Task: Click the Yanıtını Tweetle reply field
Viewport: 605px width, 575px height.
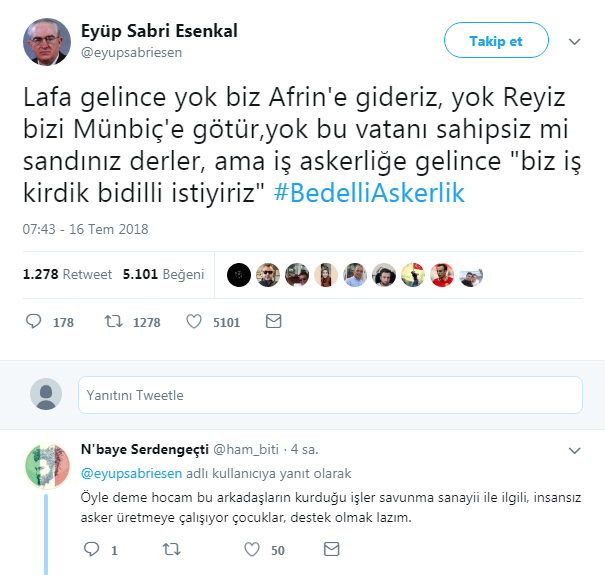Action: [x=330, y=395]
